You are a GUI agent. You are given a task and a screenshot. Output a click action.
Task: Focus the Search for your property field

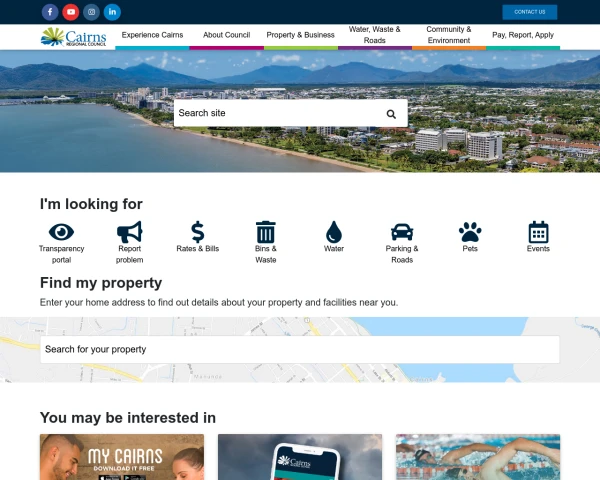300,349
